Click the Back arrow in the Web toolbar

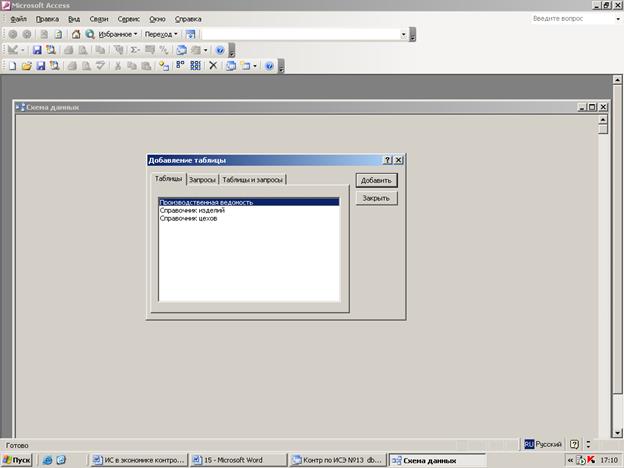pos(13,34)
